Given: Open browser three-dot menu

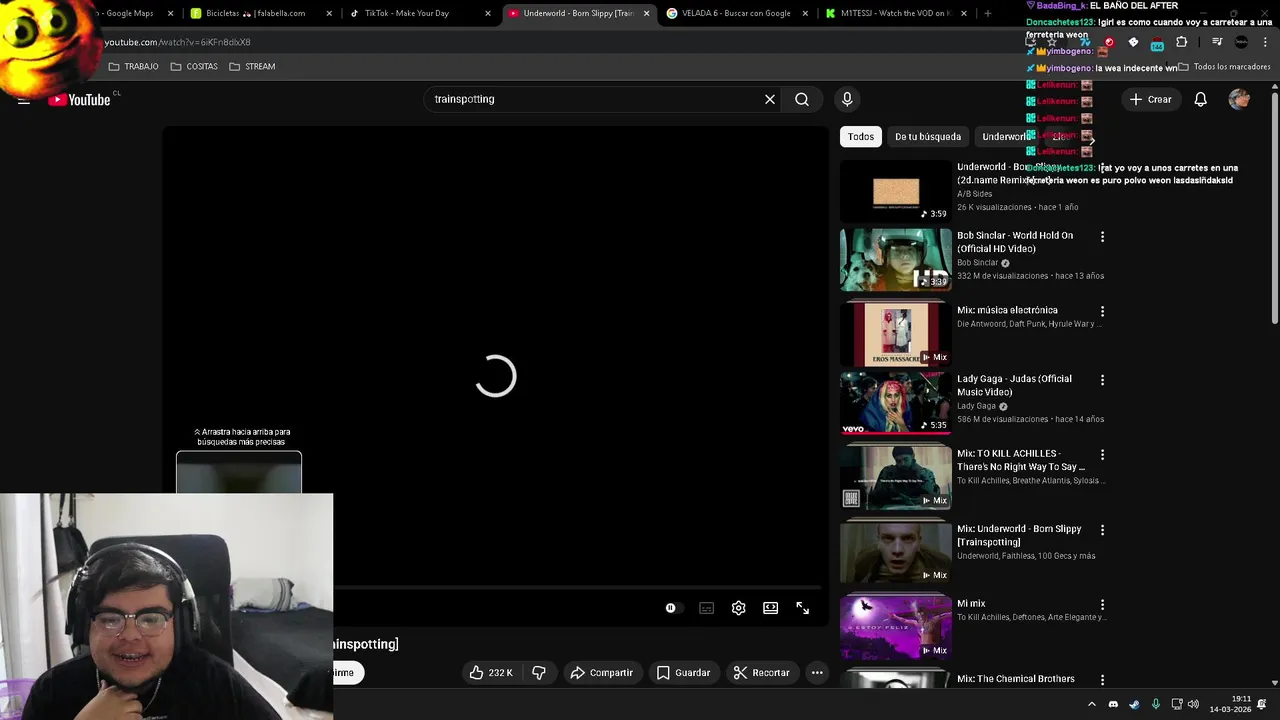Looking at the screenshot, I should pos(1265,42).
